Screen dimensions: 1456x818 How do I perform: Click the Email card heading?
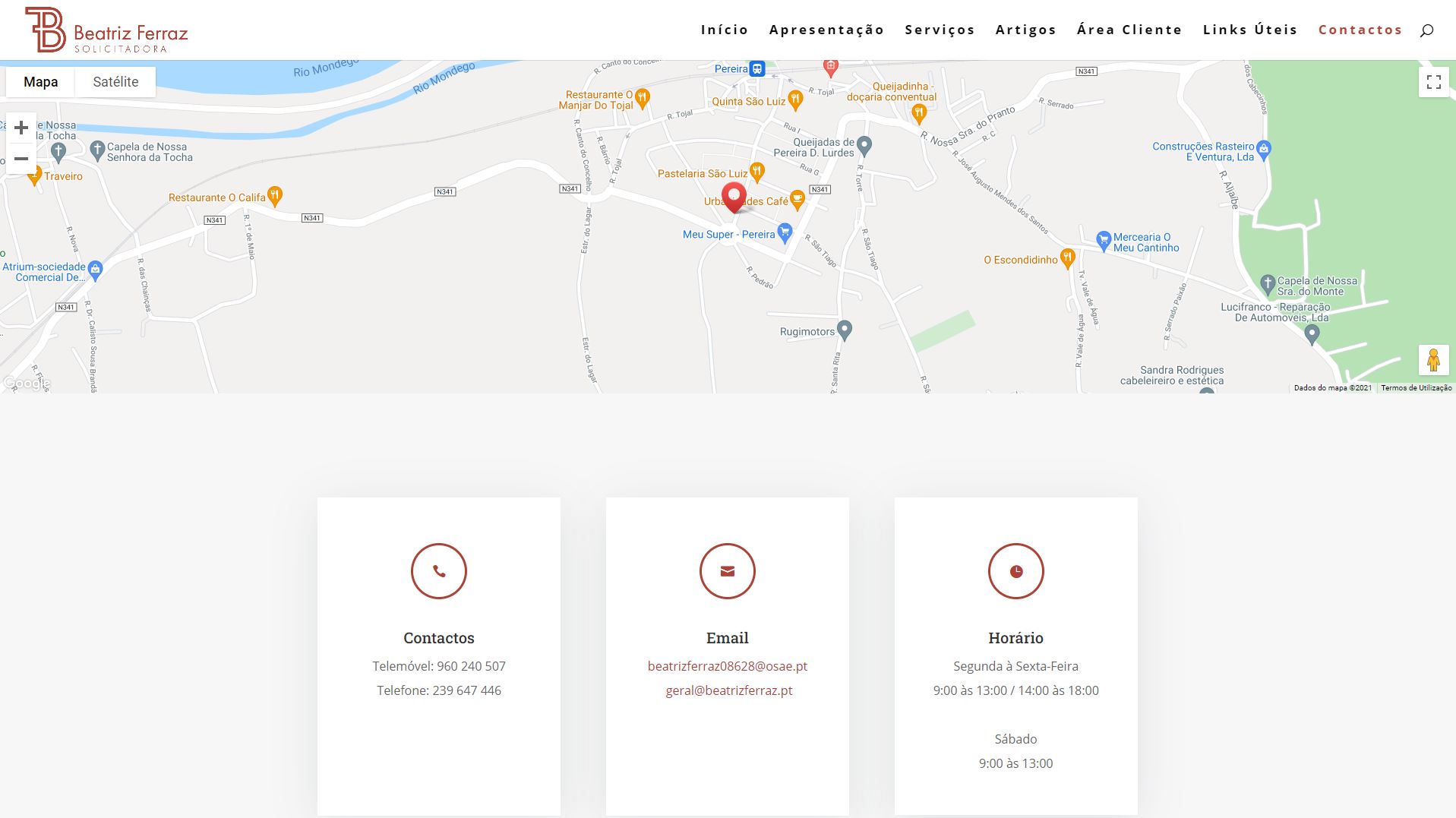728,638
